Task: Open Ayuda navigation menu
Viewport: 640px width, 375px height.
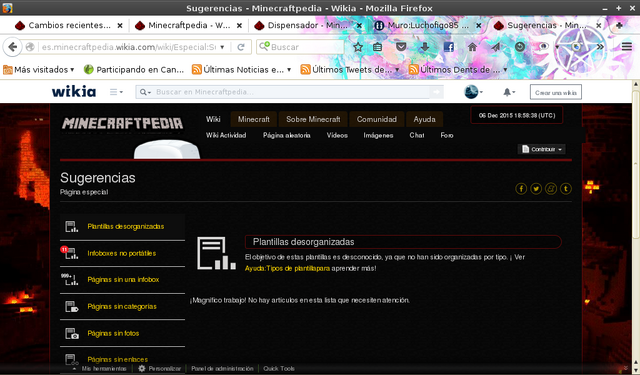Action: [x=424, y=119]
